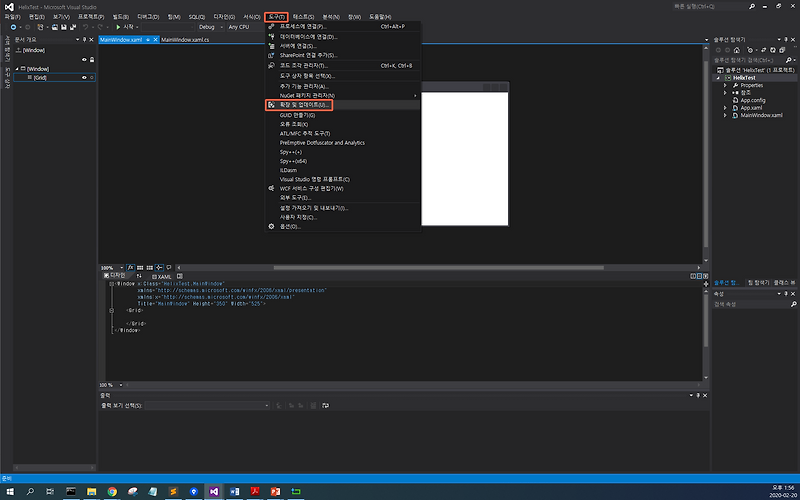This screenshot has height=500, width=800.
Task: Toggle eye icon in outline header
Action: tap(84, 60)
